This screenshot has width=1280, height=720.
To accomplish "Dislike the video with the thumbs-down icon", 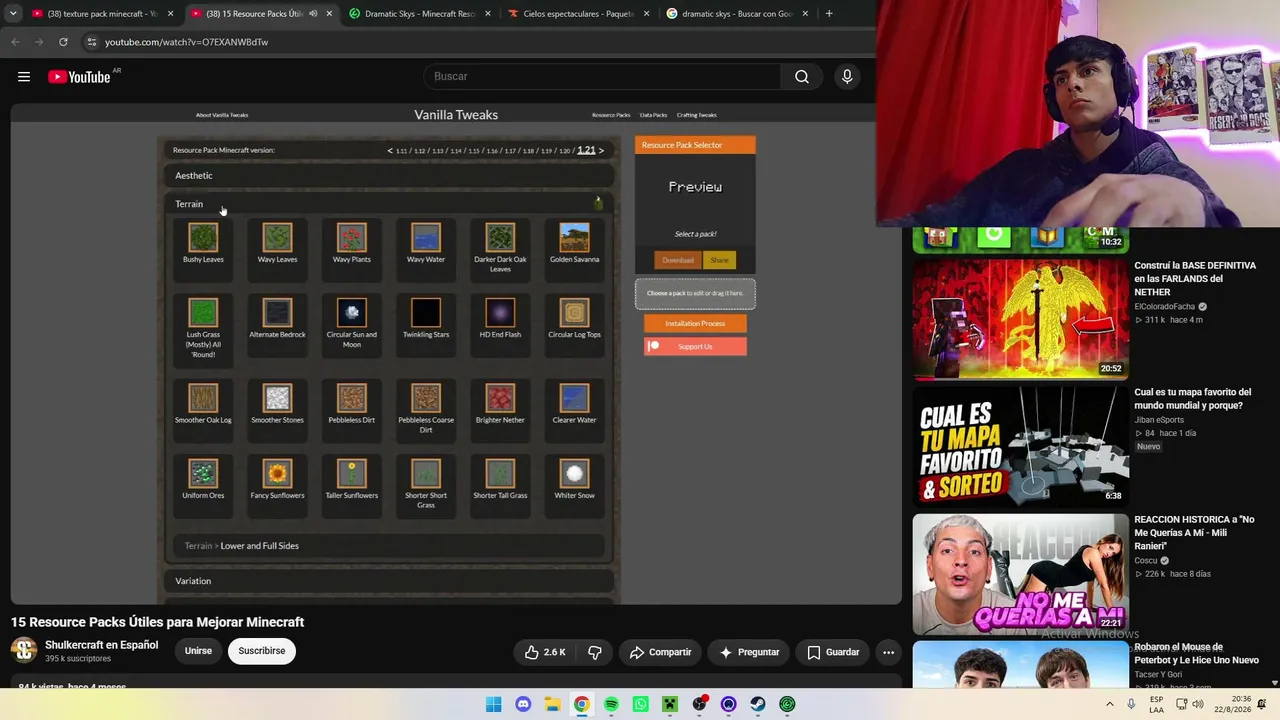I will [595, 652].
